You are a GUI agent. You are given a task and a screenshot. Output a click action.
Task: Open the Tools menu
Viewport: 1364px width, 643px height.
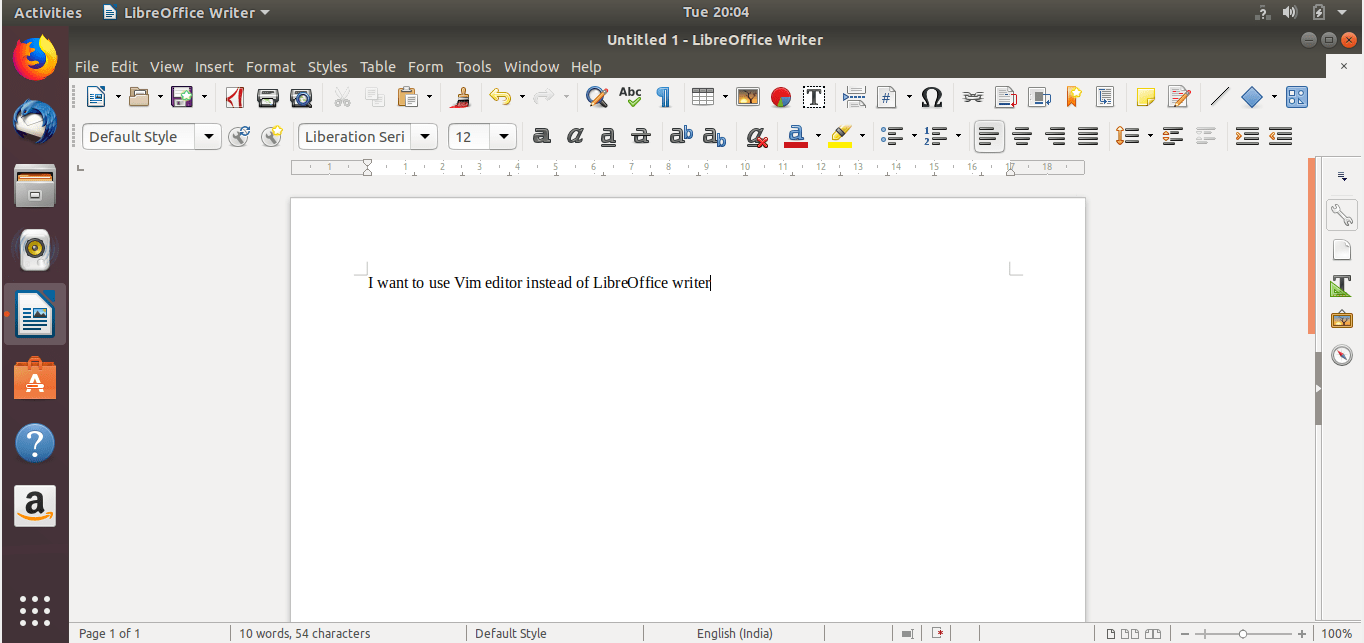point(474,67)
